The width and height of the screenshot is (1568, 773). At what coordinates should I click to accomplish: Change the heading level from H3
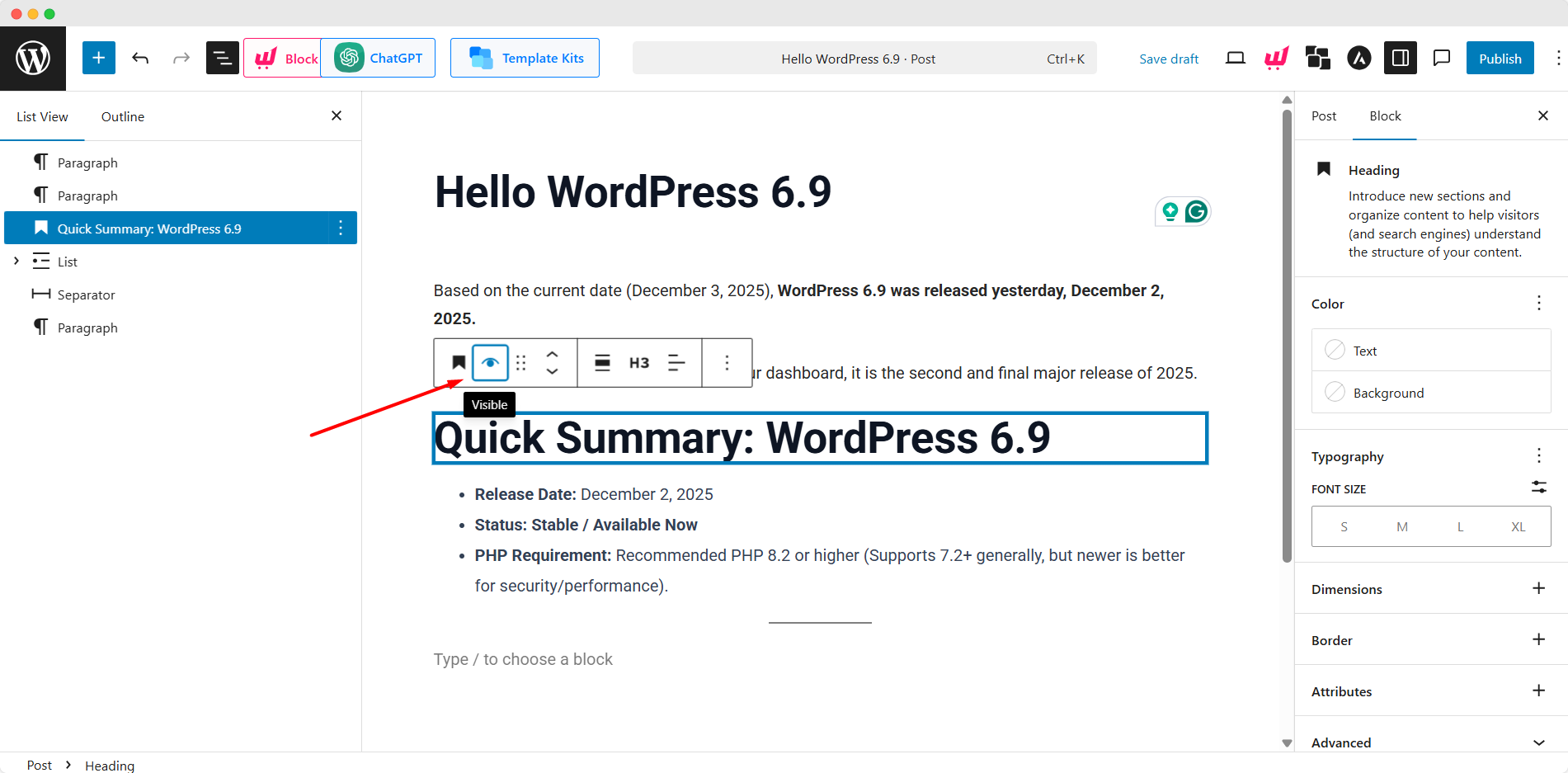click(638, 362)
